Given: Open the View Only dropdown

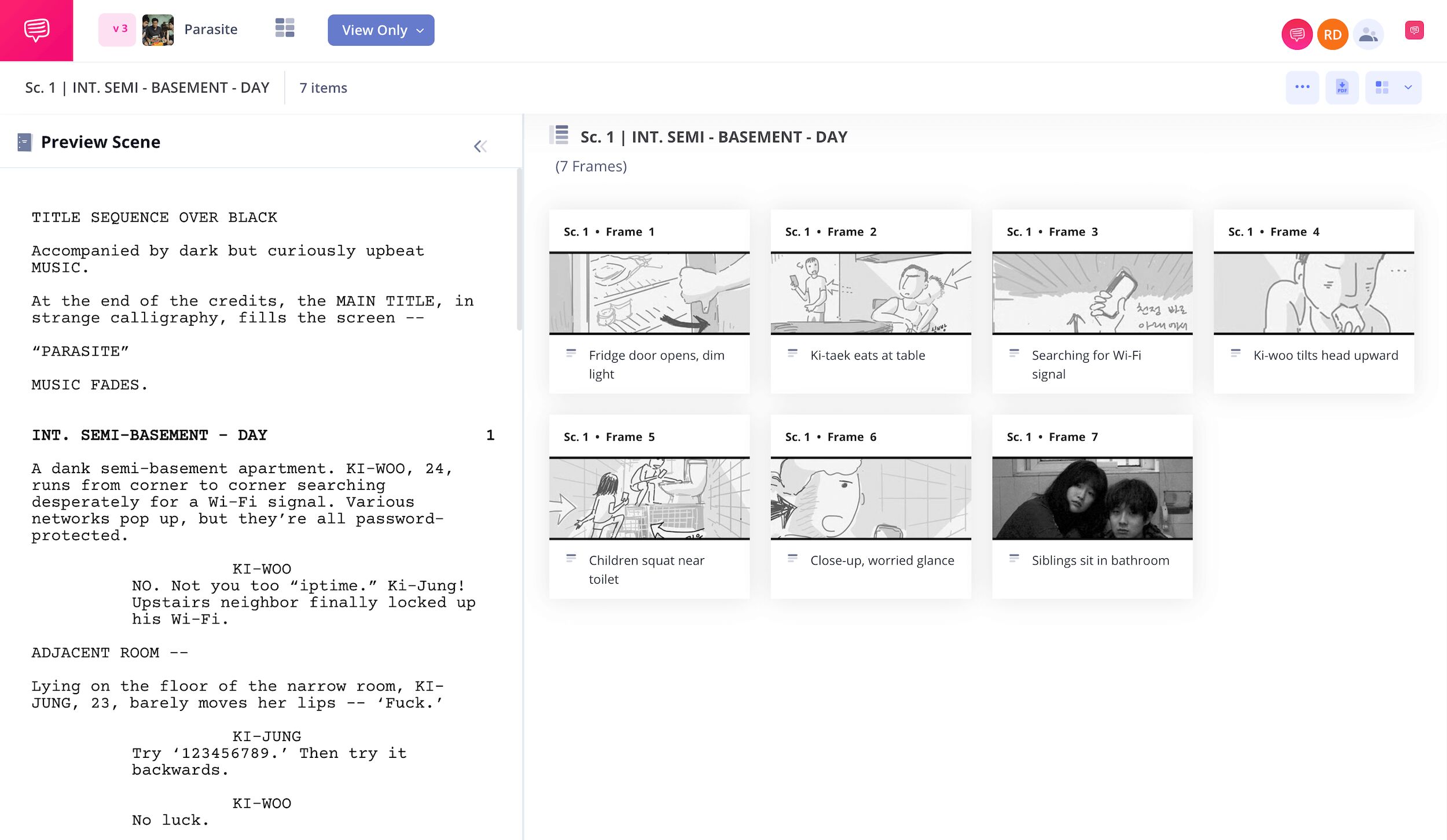Looking at the screenshot, I should click(381, 30).
